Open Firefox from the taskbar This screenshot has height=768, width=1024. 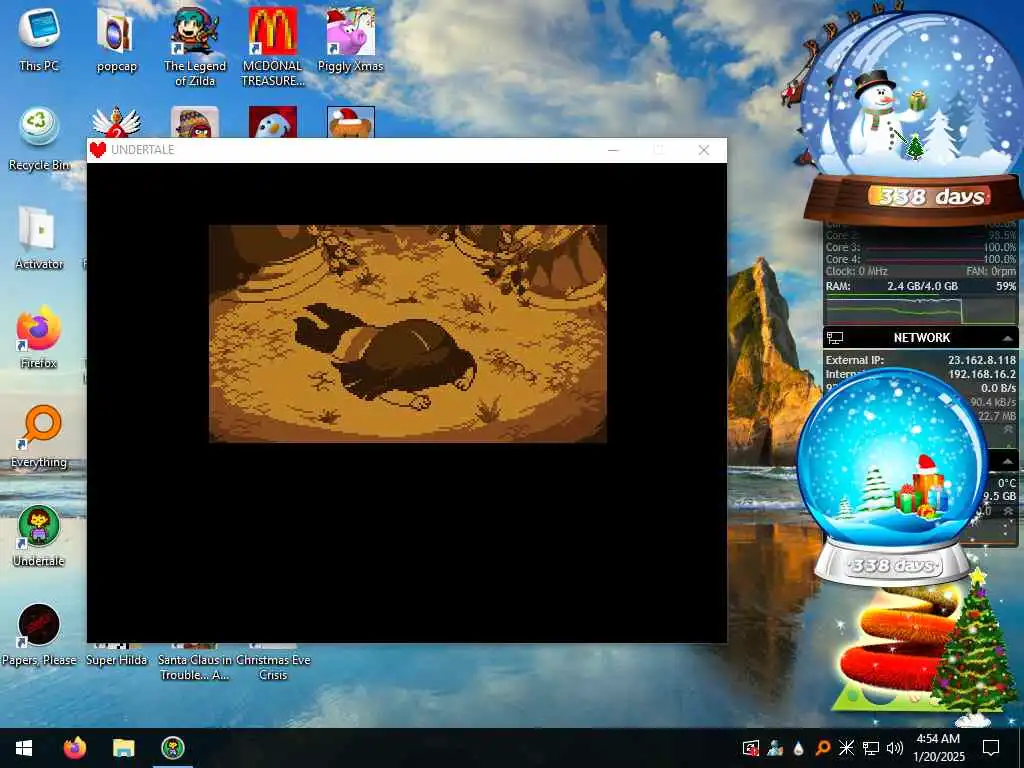pos(74,748)
